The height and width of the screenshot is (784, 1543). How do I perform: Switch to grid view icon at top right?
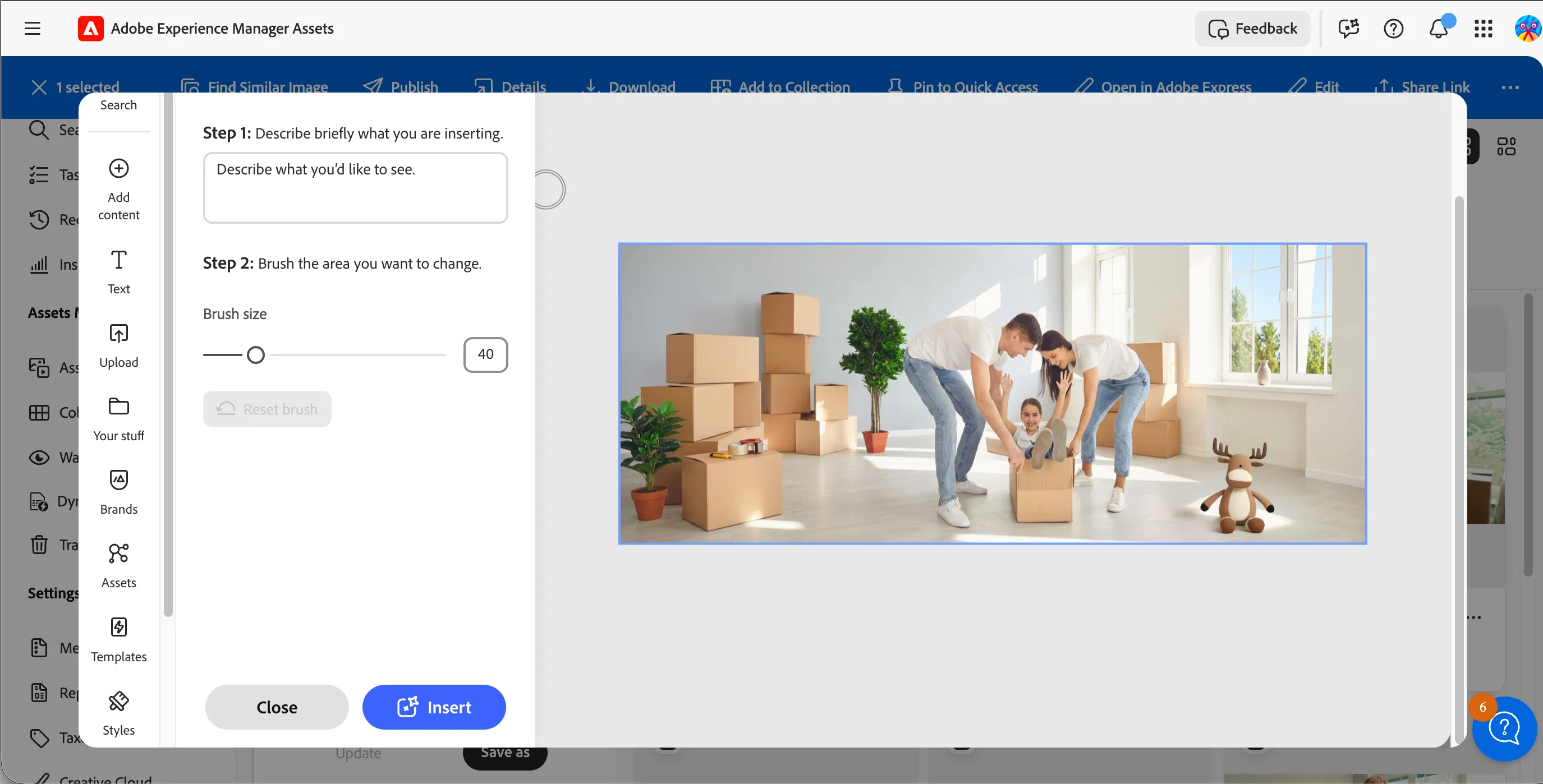[x=1506, y=146]
